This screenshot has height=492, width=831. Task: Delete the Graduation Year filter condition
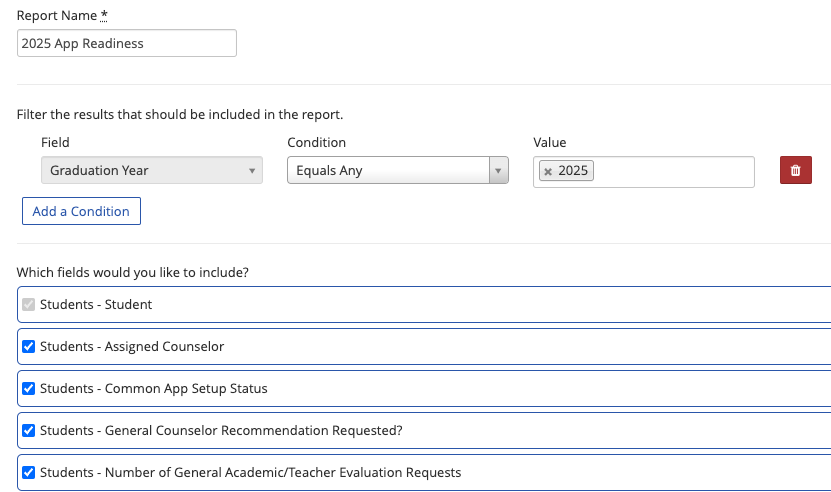[x=795, y=171]
